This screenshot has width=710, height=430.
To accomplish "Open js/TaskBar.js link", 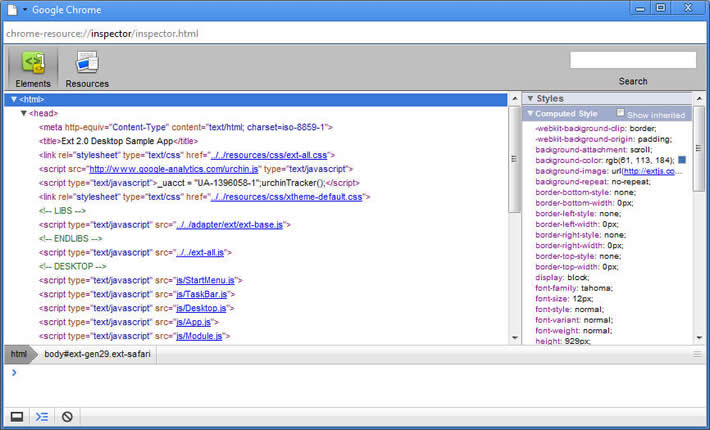I will [202, 294].
